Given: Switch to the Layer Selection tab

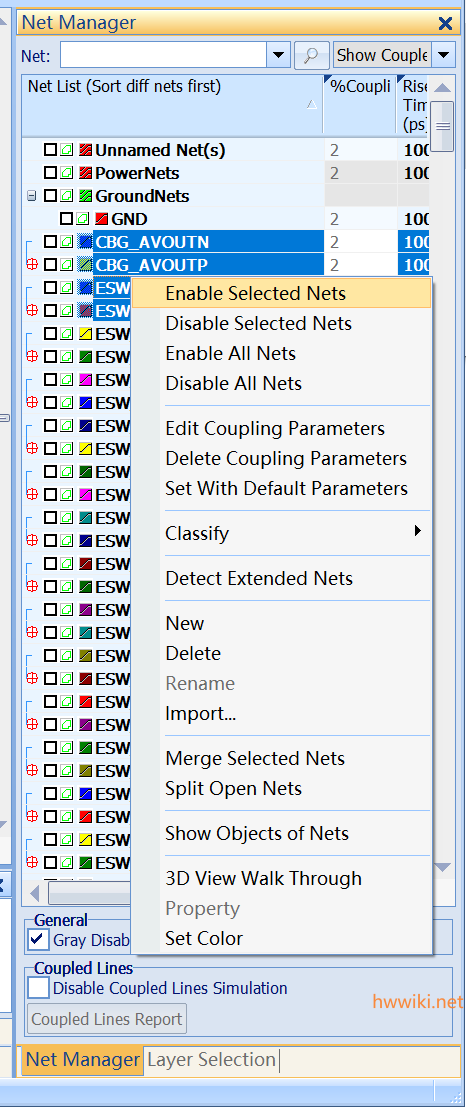Looking at the screenshot, I should click(x=211, y=1059).
